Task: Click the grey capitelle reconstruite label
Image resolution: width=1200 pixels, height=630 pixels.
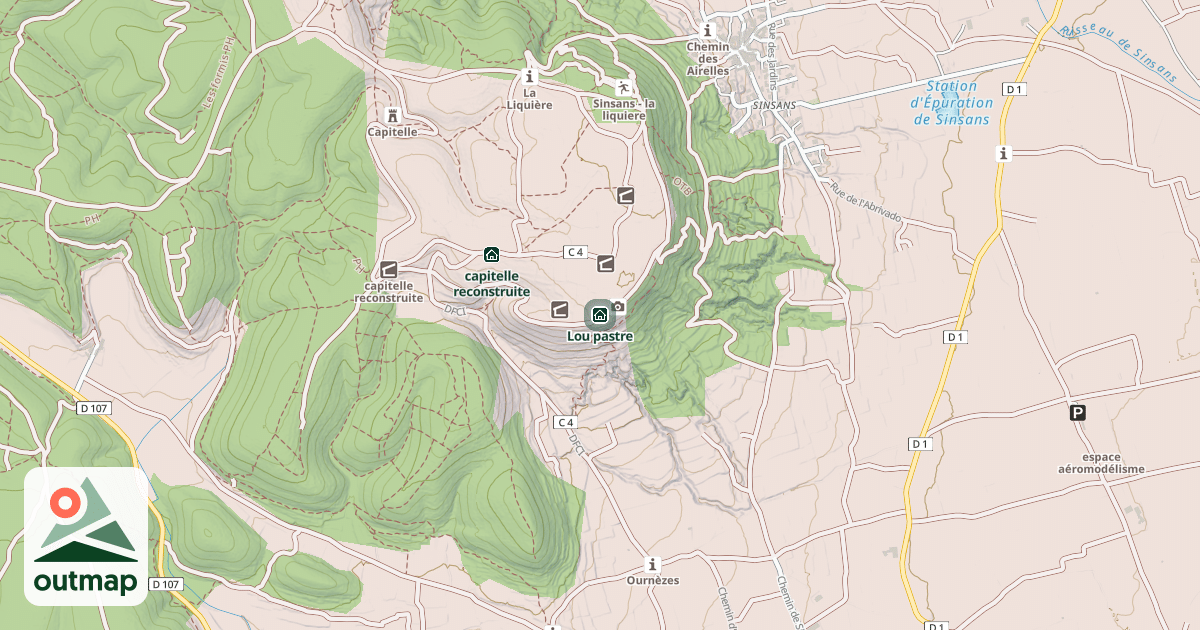Action: click(x=388, y=291)
